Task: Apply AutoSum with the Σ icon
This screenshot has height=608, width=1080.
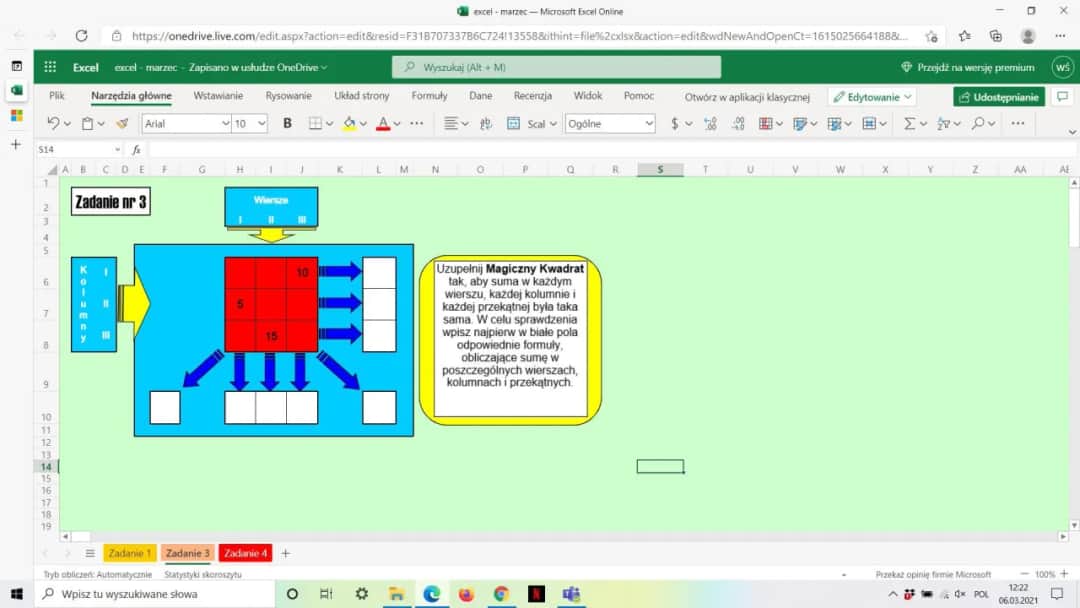Action: pos(909,123)
